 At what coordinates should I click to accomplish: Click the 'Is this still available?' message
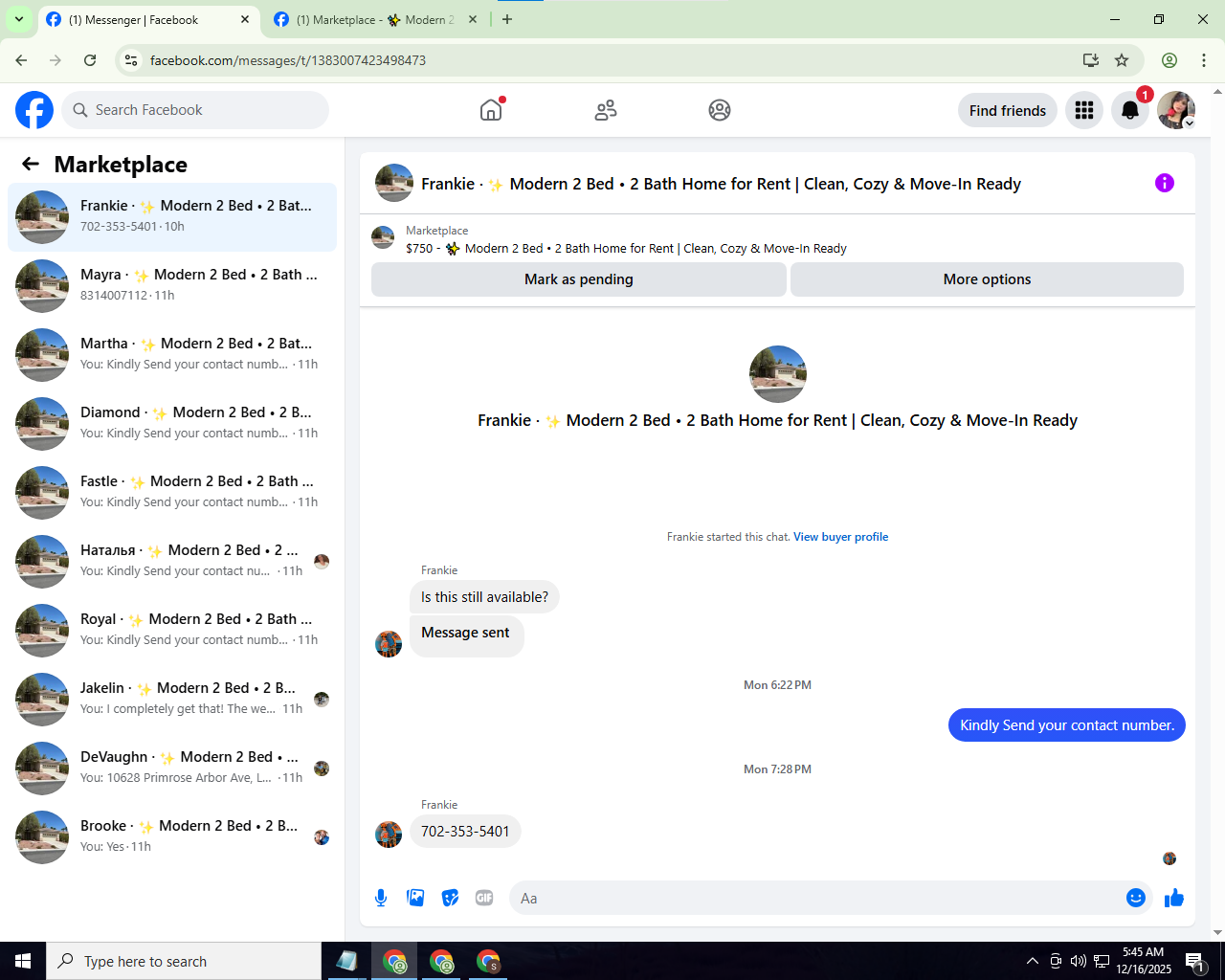(484, 597)
